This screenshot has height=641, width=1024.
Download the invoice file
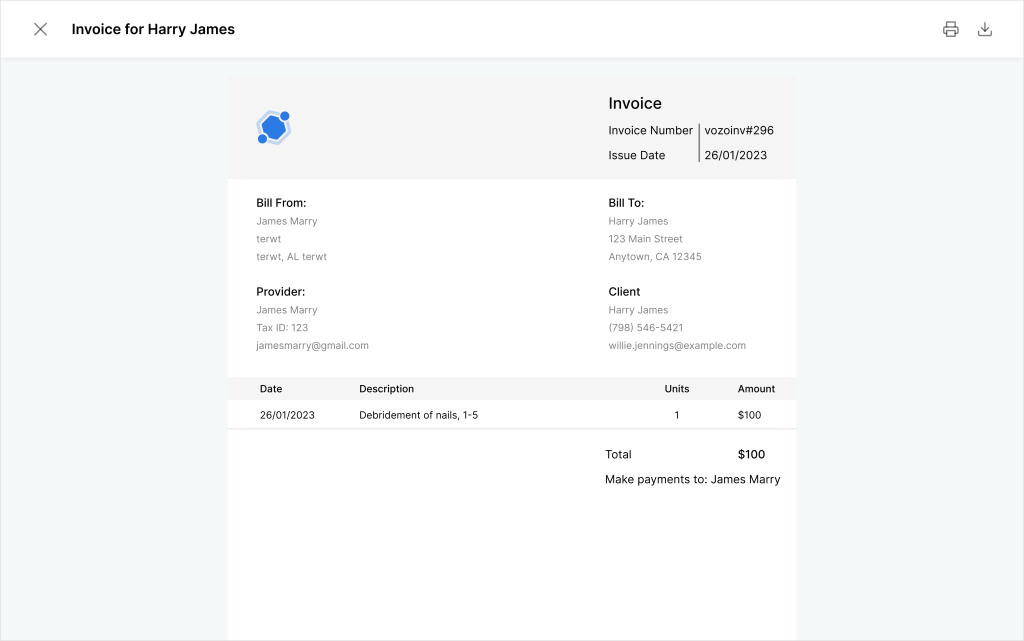pyautogui.click(x=985, y=29)
